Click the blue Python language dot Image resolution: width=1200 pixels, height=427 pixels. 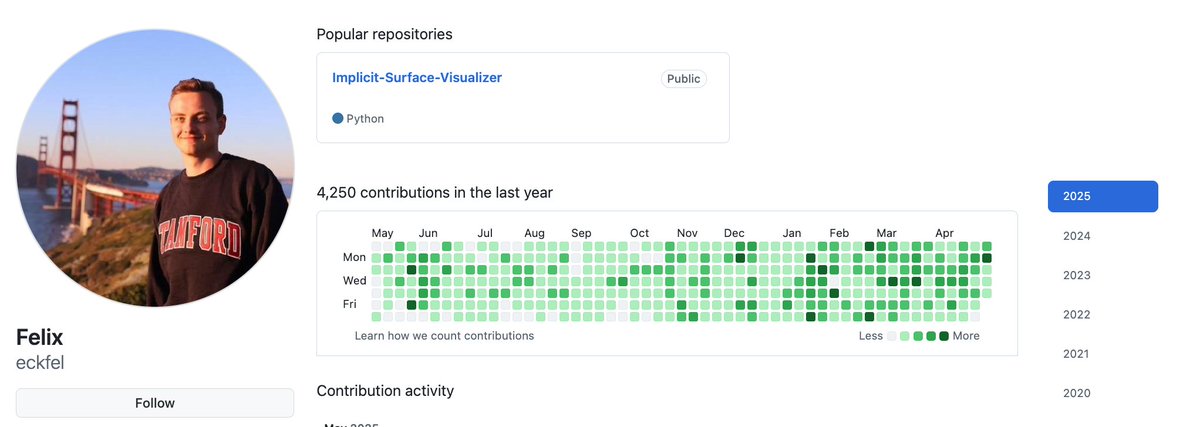338,118
